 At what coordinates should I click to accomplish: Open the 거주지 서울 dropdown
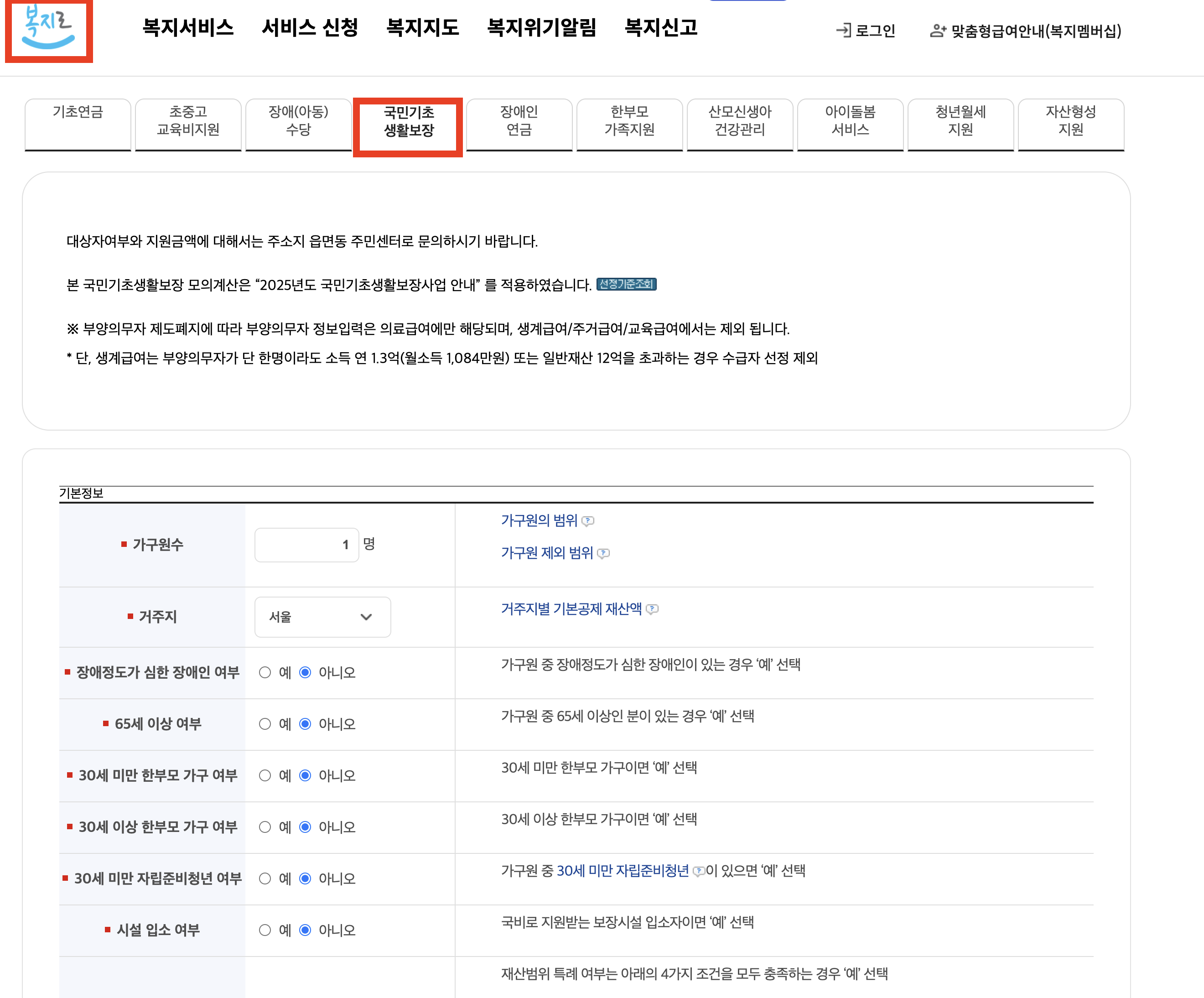[322, 617]
